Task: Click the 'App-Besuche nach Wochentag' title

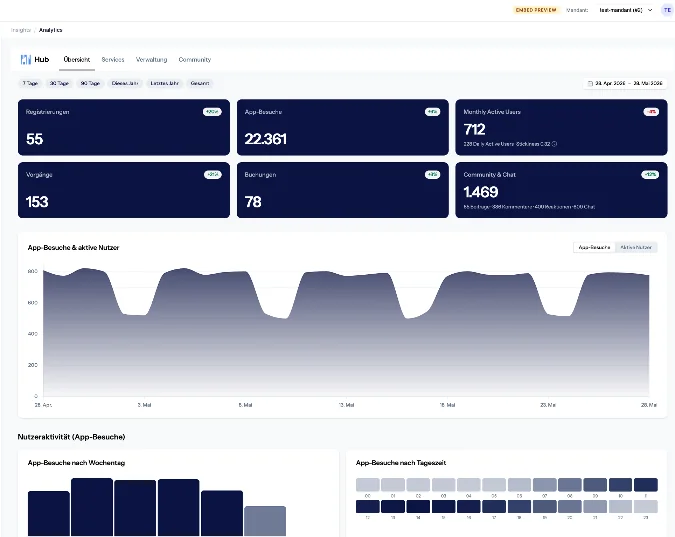Action: (76, 463)
